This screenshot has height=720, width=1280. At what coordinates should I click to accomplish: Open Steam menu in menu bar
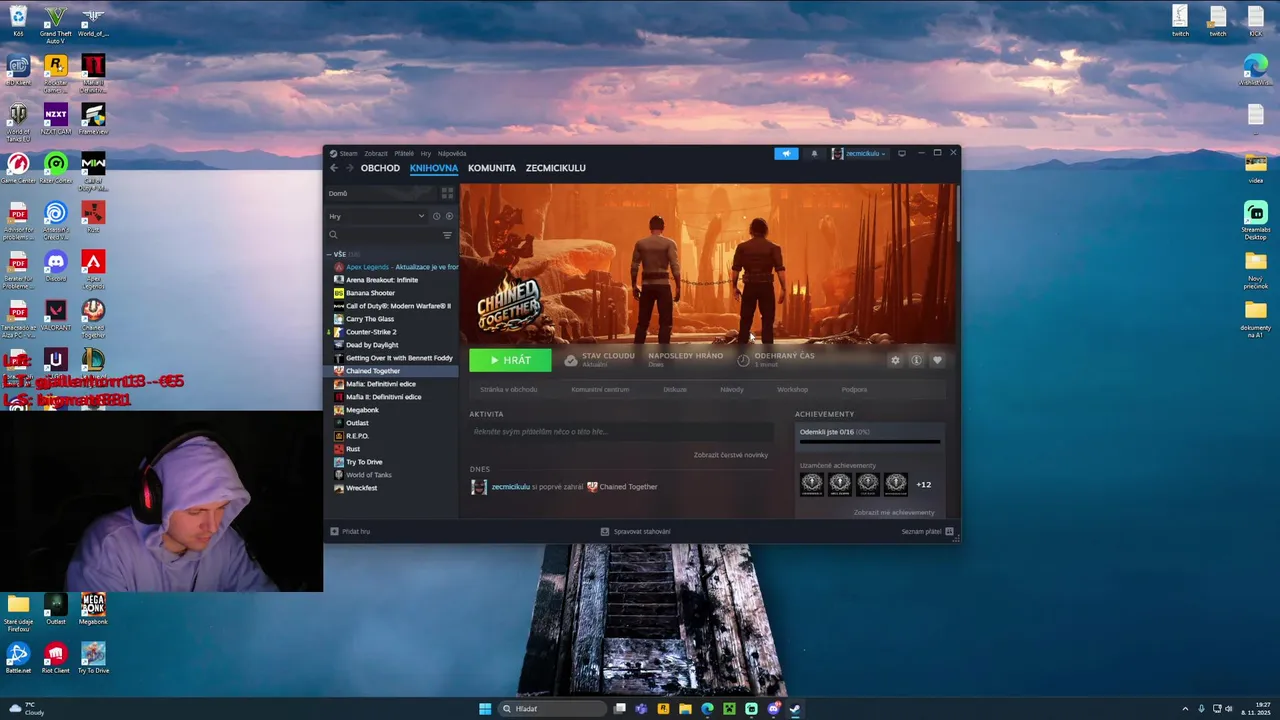pyautogui.click(x=343, y=153)
